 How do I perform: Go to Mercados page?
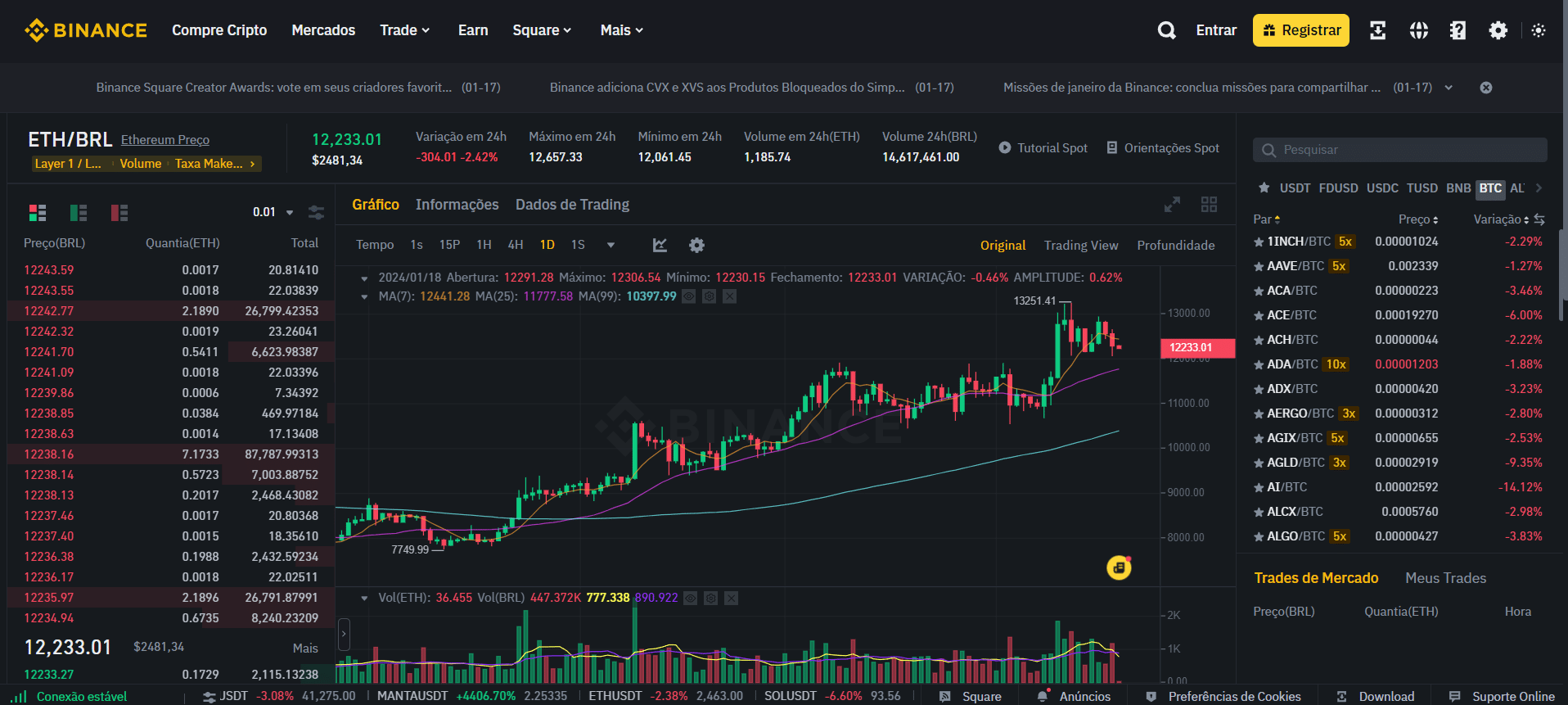click(x=323, y=30)
